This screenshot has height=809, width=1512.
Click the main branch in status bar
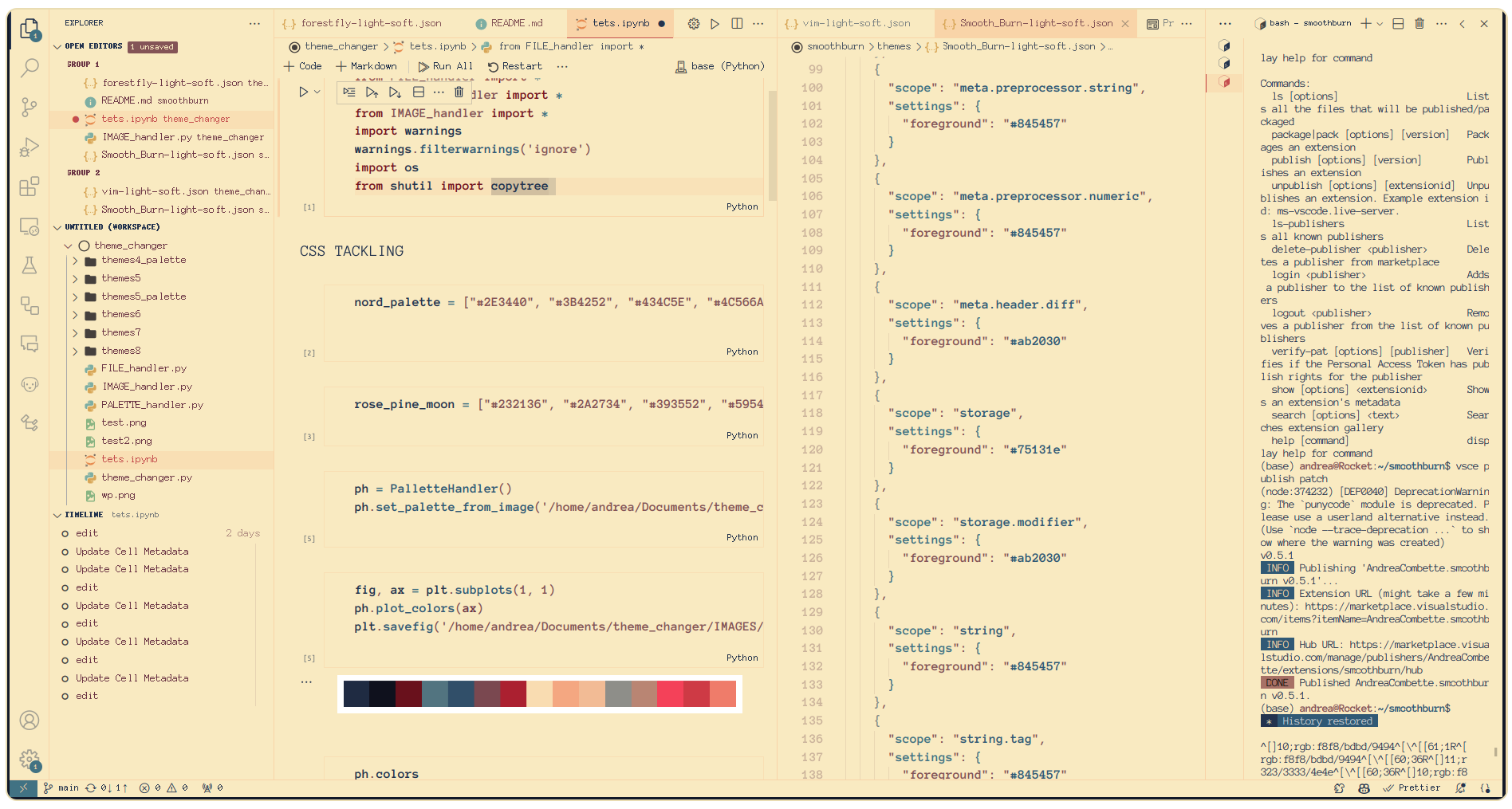[61, 787]
